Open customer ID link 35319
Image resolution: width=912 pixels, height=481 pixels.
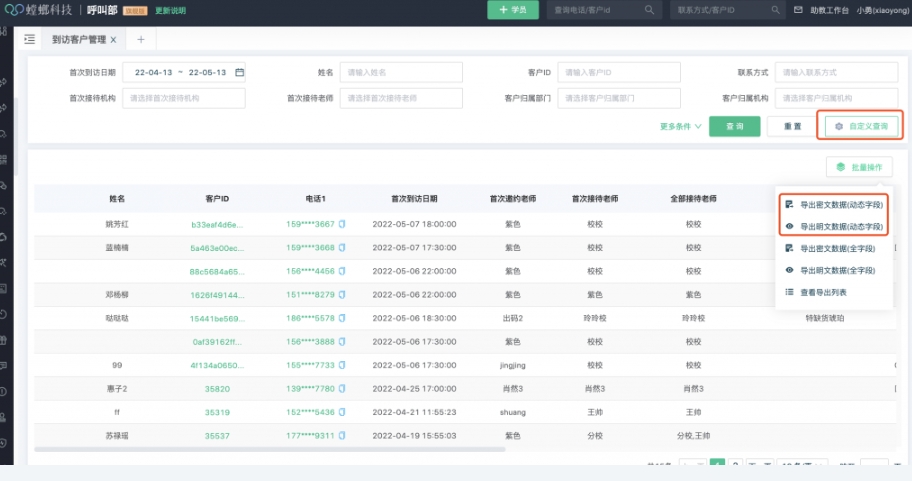pyautogui.click(x=217, y=412)
